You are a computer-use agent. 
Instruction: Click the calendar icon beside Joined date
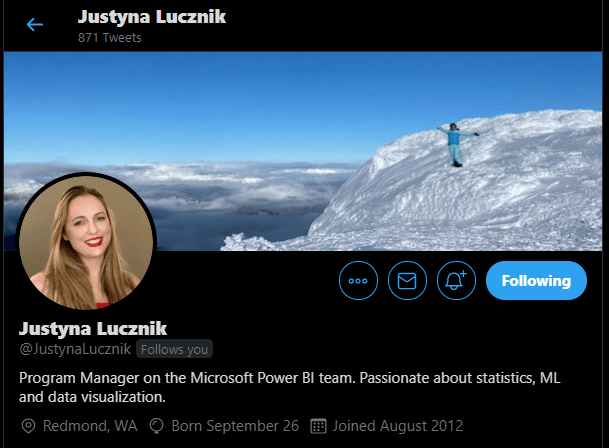pos(318,426)
